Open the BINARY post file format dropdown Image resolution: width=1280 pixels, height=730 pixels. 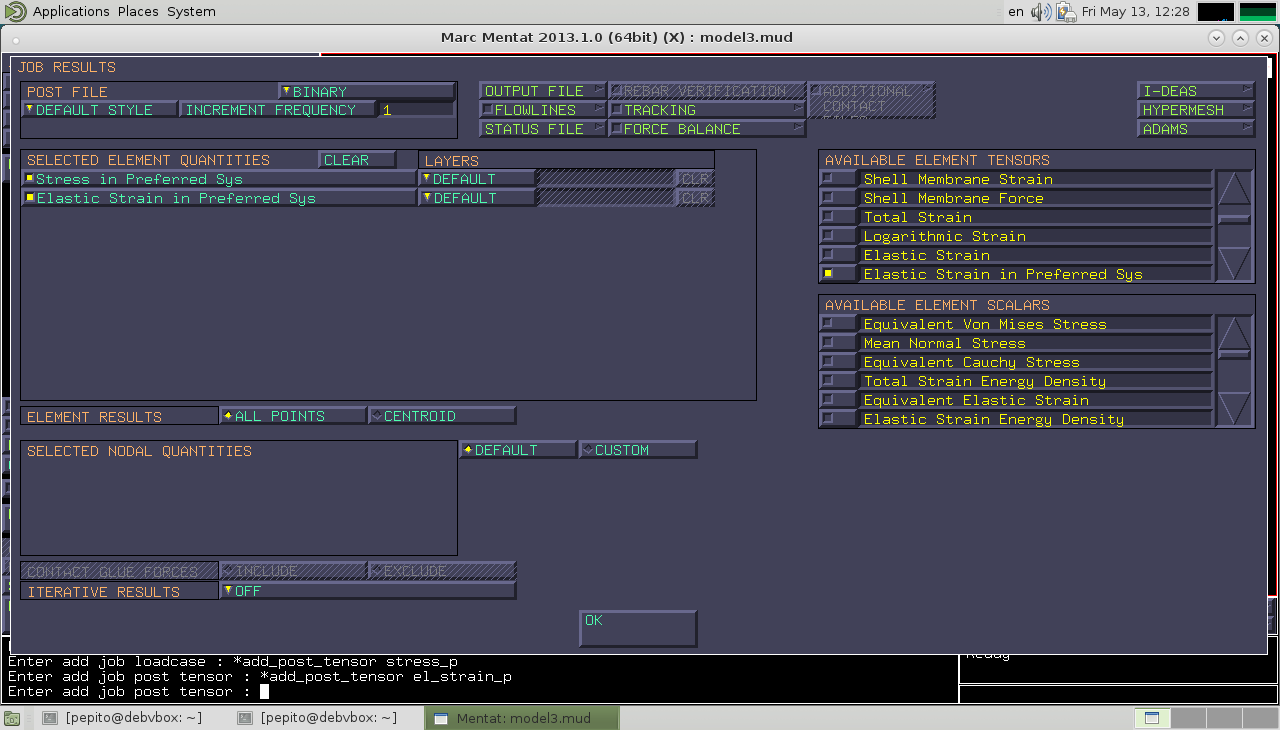point(366,91)
